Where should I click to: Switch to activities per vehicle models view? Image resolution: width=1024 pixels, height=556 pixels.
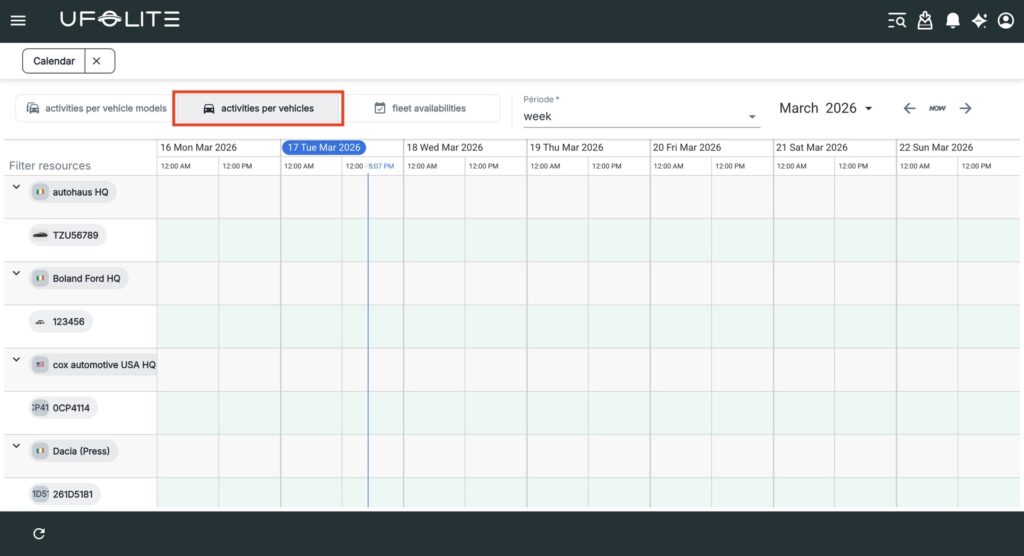point(96,108)
